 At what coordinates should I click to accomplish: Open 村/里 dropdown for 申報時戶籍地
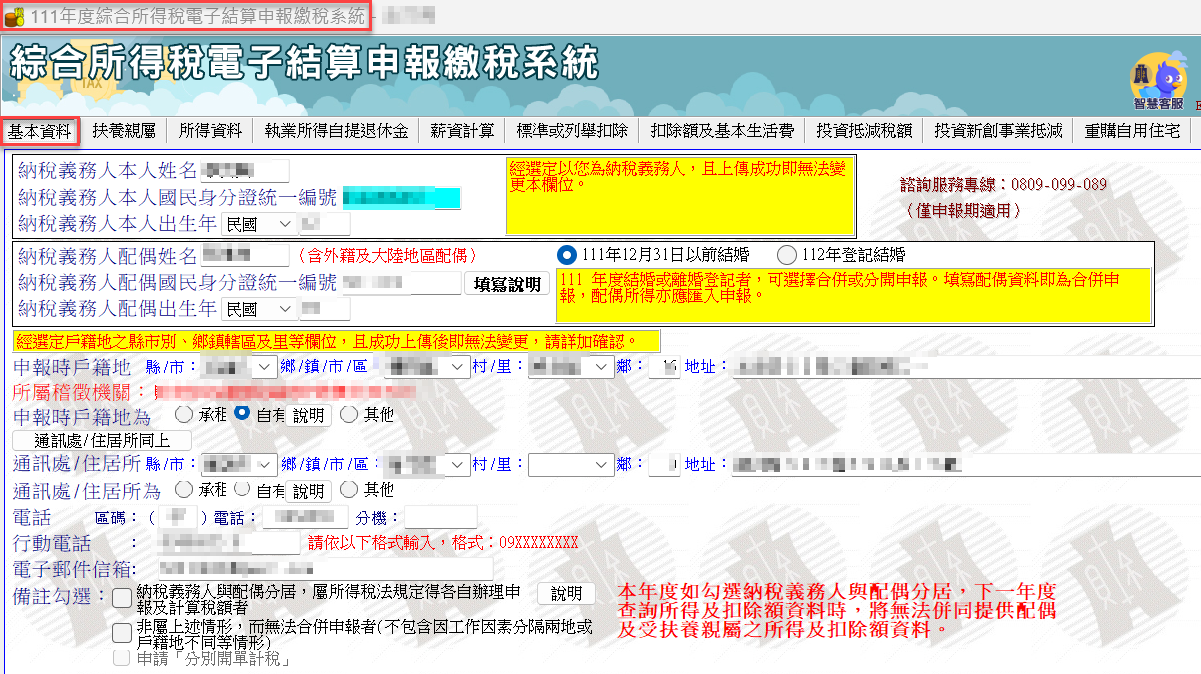pyautogui.click(x=571, y=367)
